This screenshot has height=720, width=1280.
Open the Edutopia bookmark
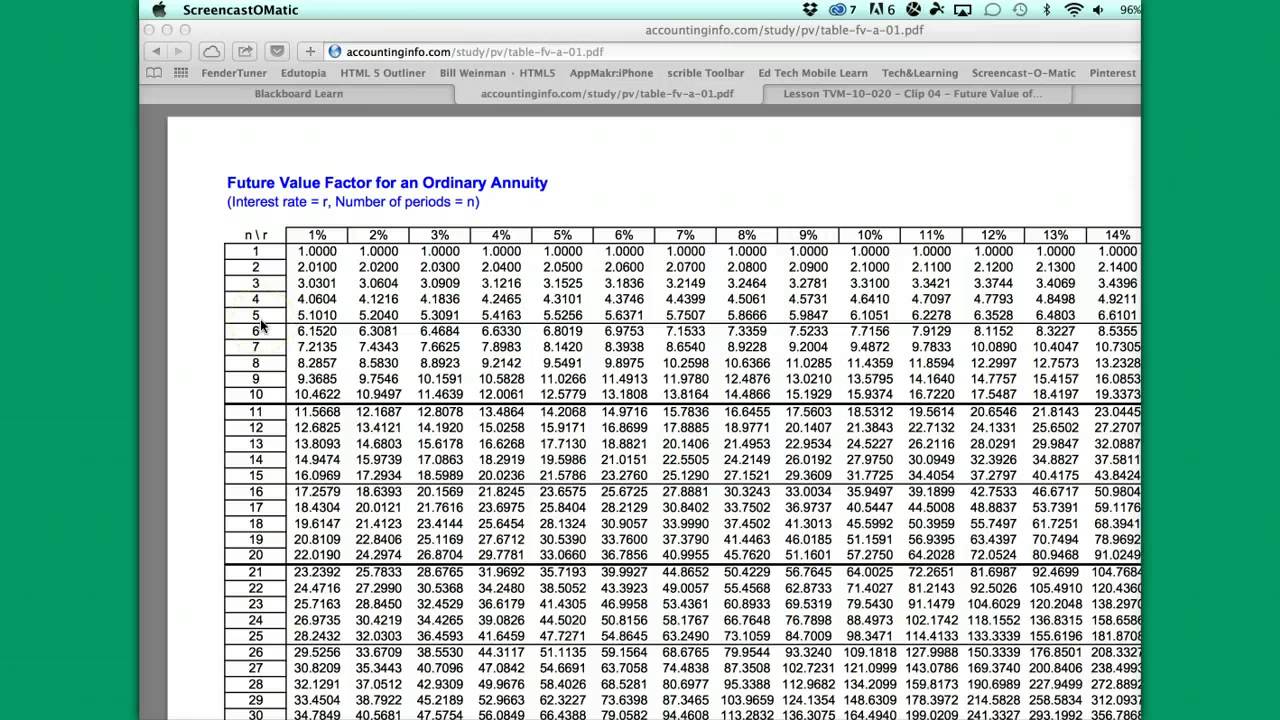coord(303,73)
